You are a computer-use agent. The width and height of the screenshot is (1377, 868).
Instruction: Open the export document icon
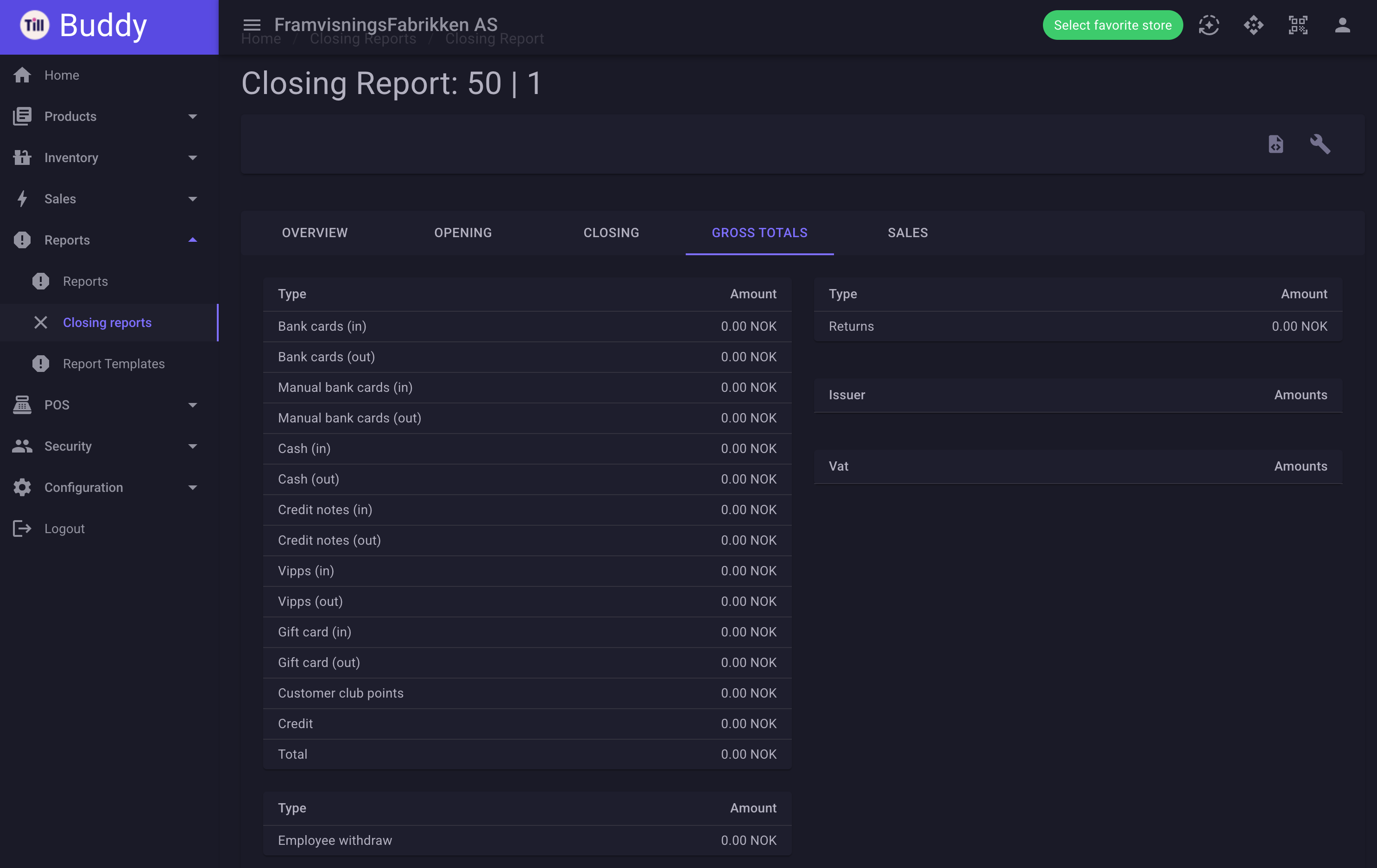point(1276,144)
